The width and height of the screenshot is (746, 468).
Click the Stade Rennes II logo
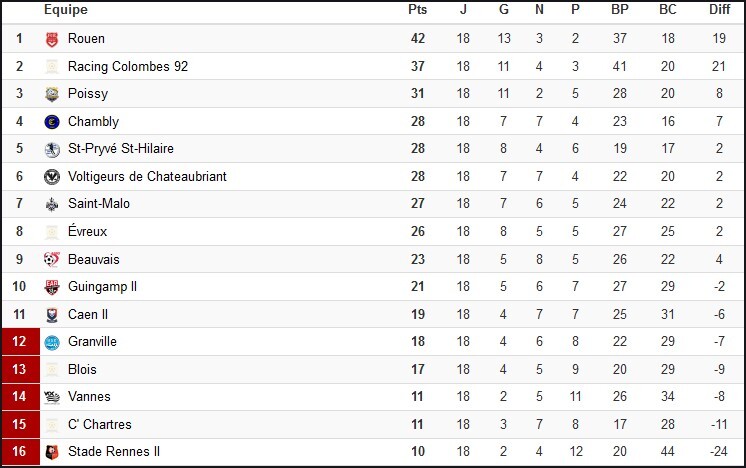52,452
